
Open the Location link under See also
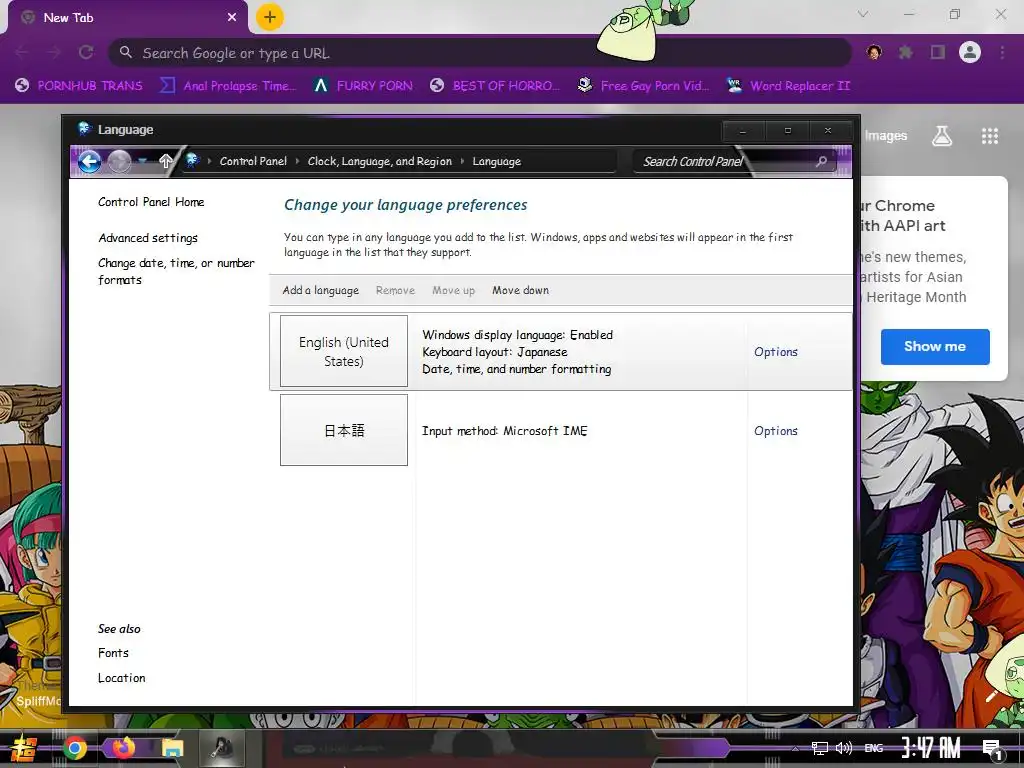click(x=121, y=678)
